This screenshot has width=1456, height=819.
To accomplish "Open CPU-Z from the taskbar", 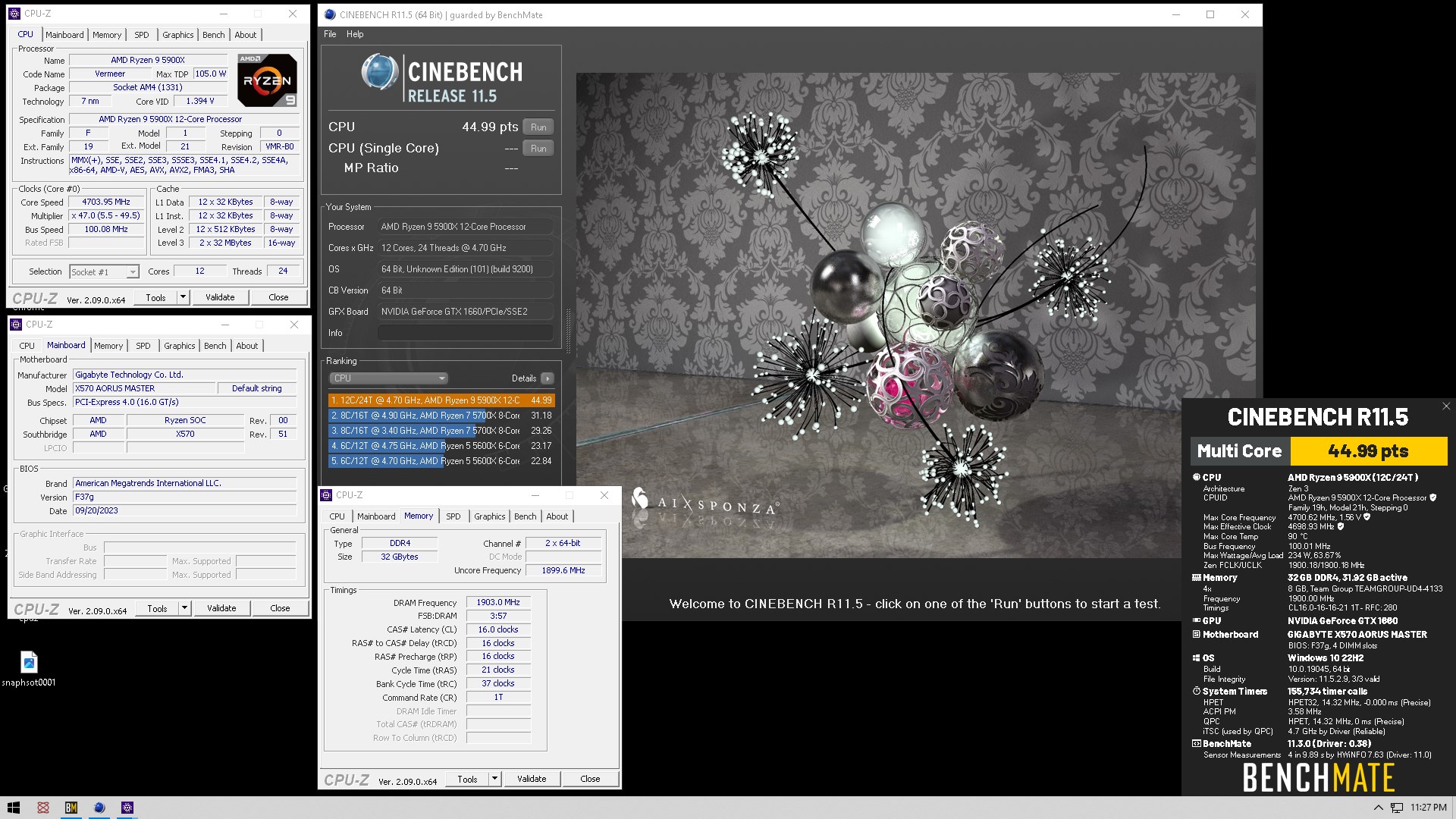I will [127, 808].
